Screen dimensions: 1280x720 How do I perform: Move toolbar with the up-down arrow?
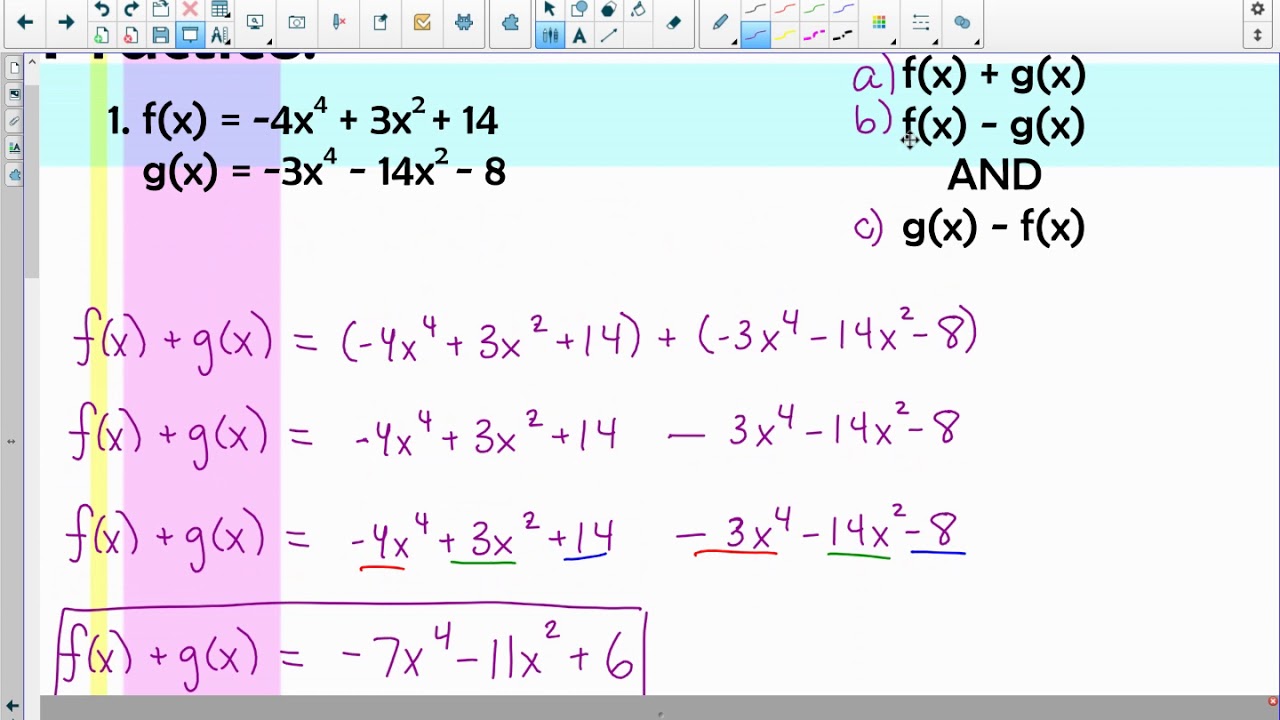pos(1258,35)
